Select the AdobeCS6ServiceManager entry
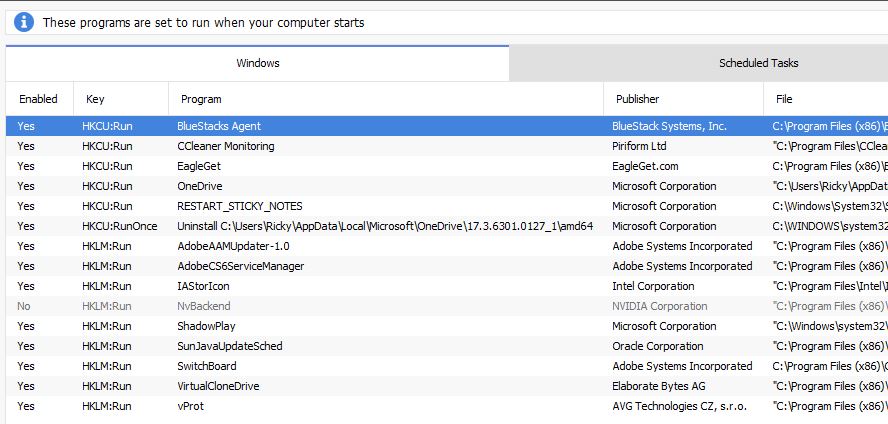 click(241, 266)
